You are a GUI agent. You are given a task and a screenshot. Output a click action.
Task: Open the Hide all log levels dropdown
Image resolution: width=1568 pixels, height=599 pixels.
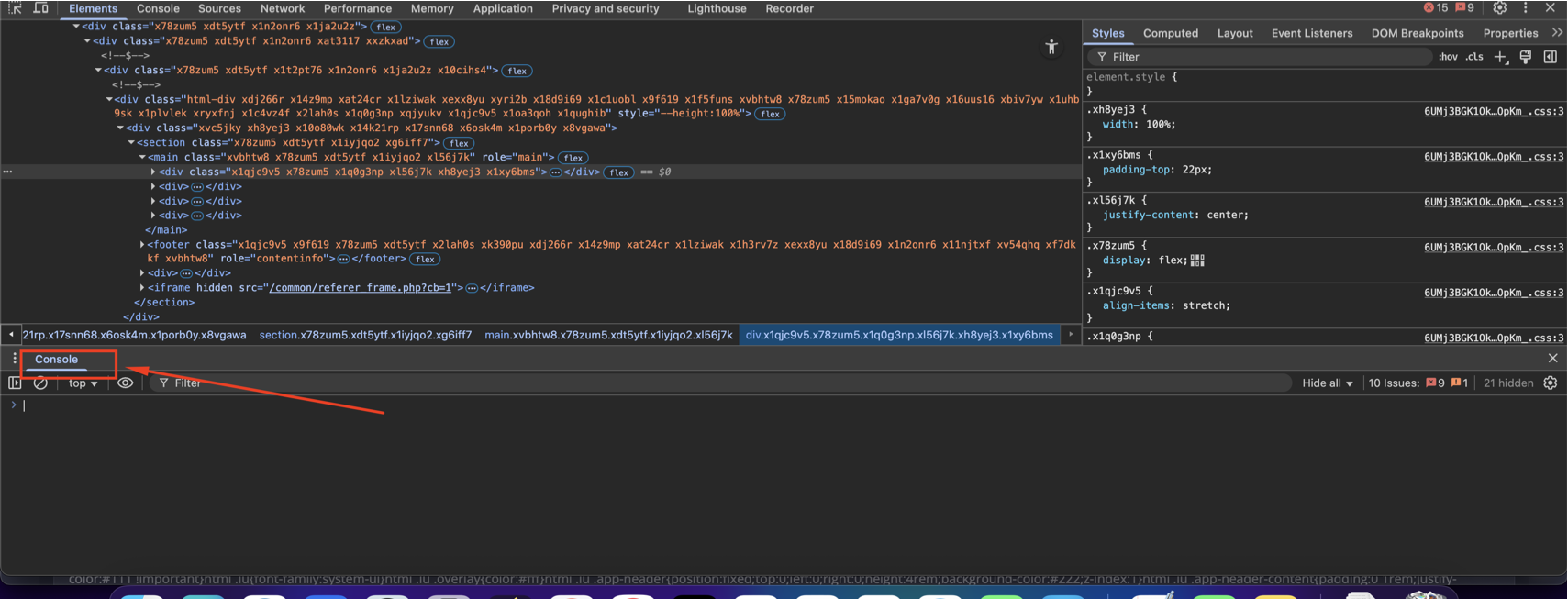1327,383
